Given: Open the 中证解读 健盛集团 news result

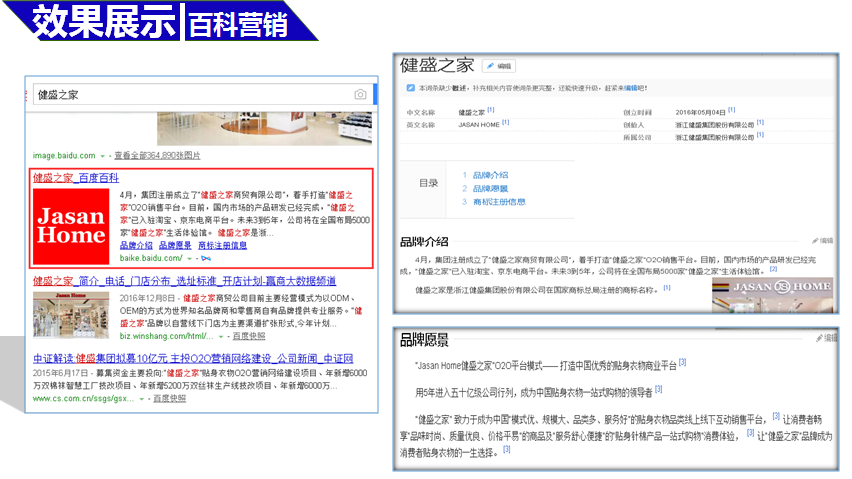Looking at the screenshot, I should [x=192, y=358].
